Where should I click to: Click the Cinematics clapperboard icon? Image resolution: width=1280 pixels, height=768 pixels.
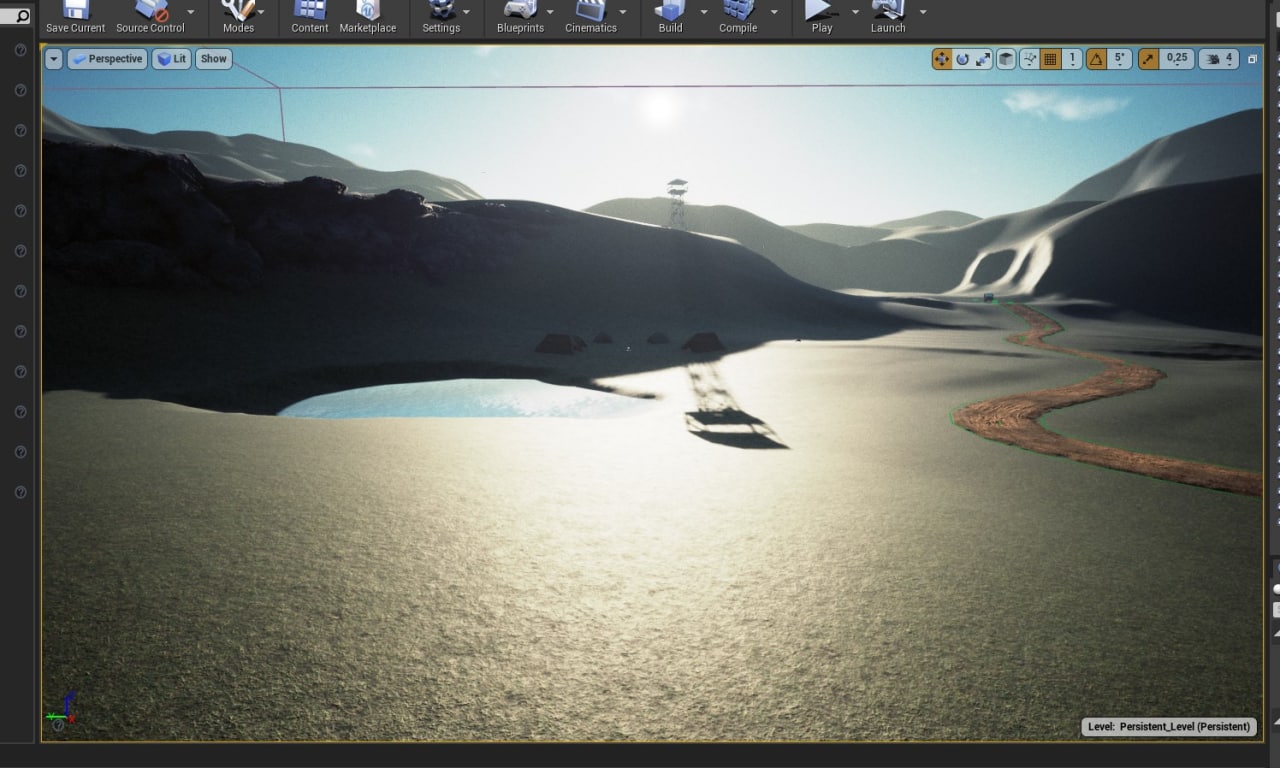pos(591,10)
